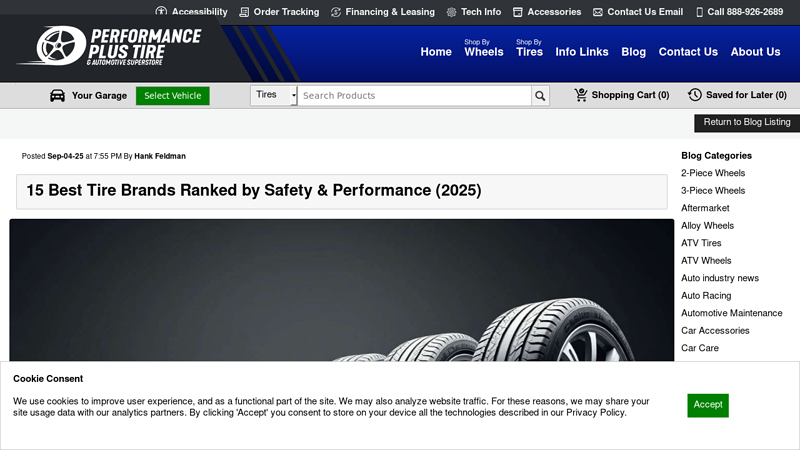Open Saved for Later (0) link
This screenshot has height=450, width=800.
[x=746, y=95]
